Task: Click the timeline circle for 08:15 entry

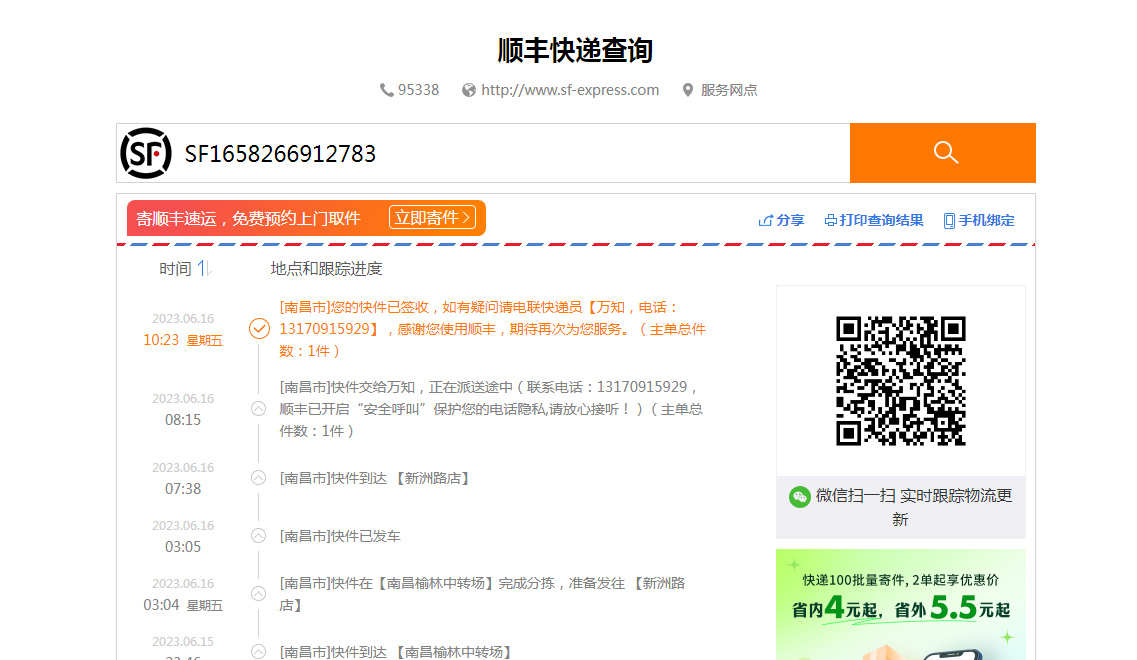Action: 258,408
